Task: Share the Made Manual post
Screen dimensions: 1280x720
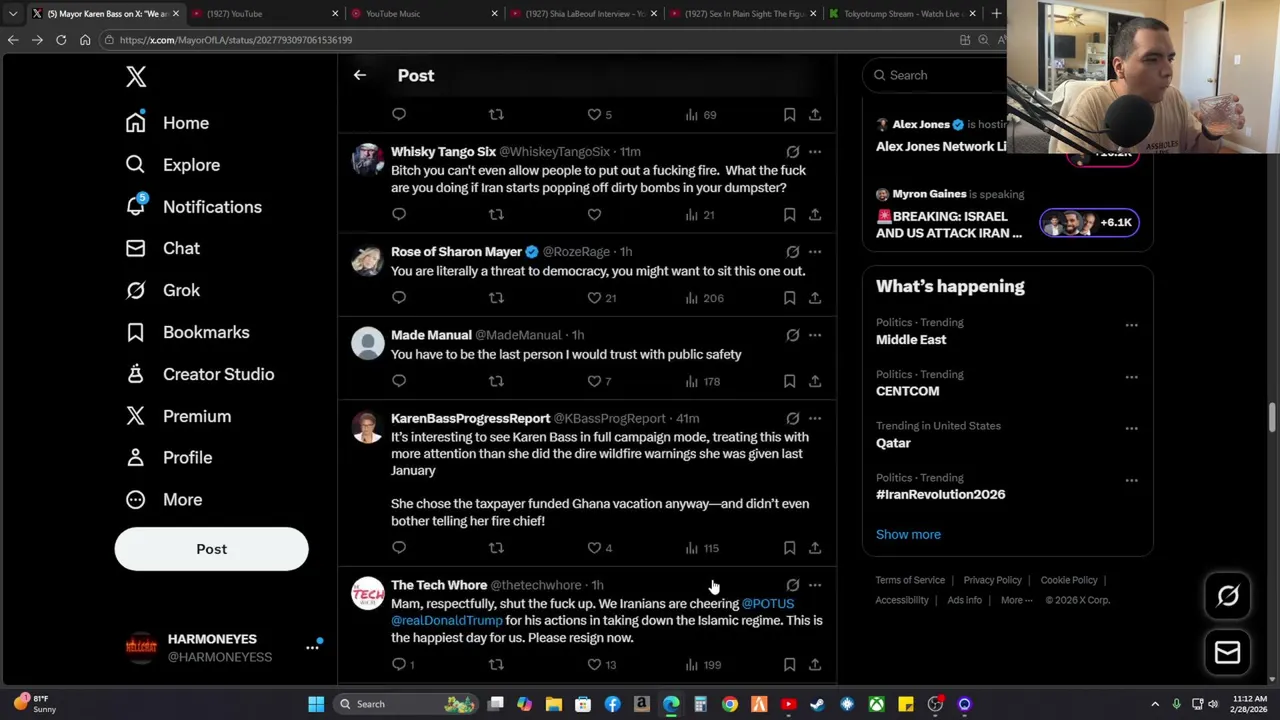Action: pos(815,381)
